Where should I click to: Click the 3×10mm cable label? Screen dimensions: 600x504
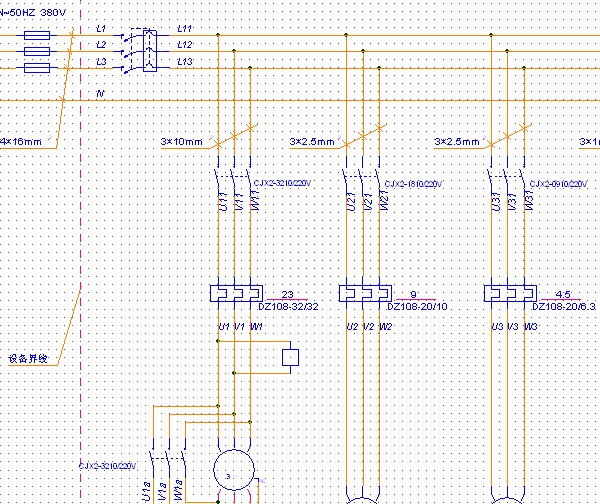pos(181,142)
